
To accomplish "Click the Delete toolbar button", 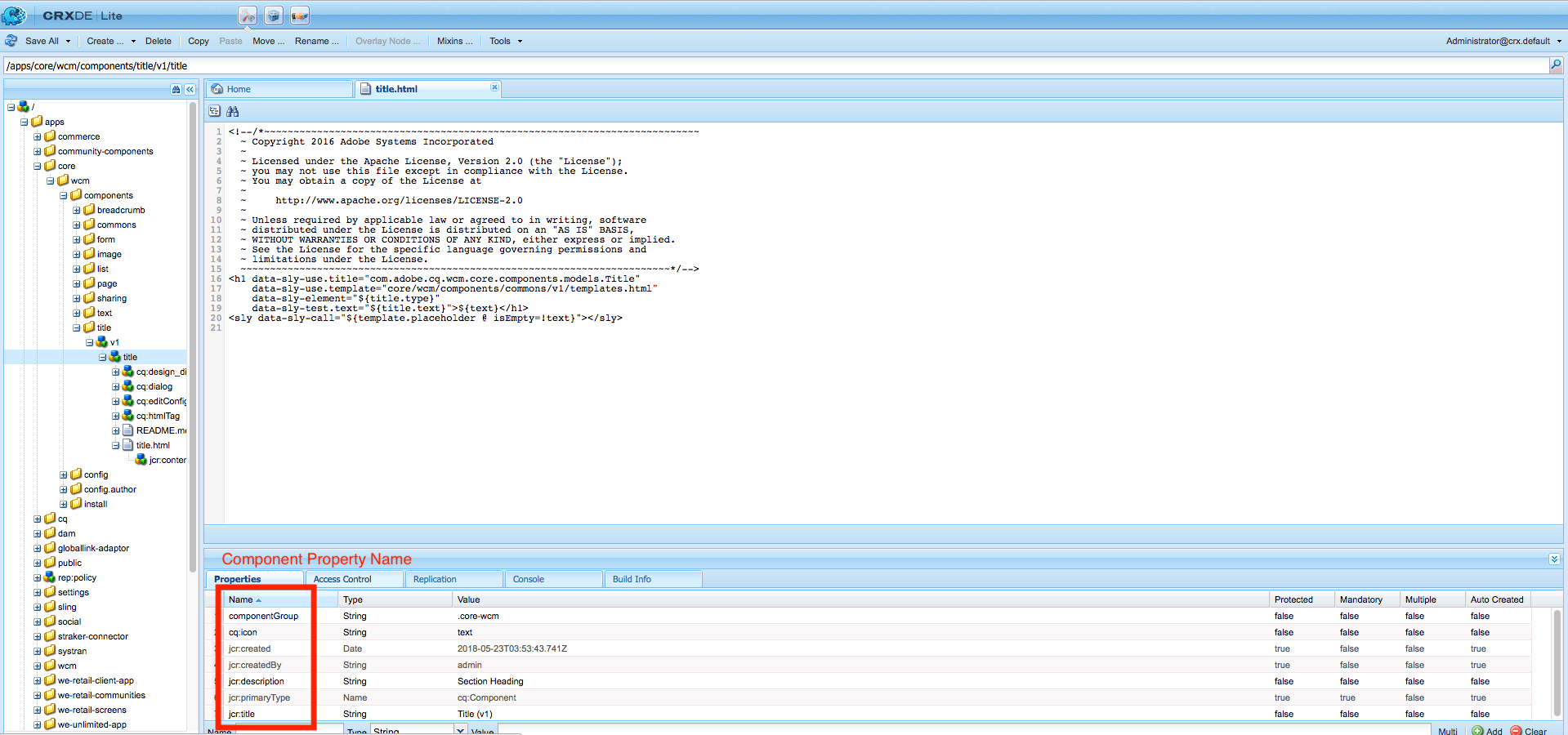I will (x=159, y=41).
